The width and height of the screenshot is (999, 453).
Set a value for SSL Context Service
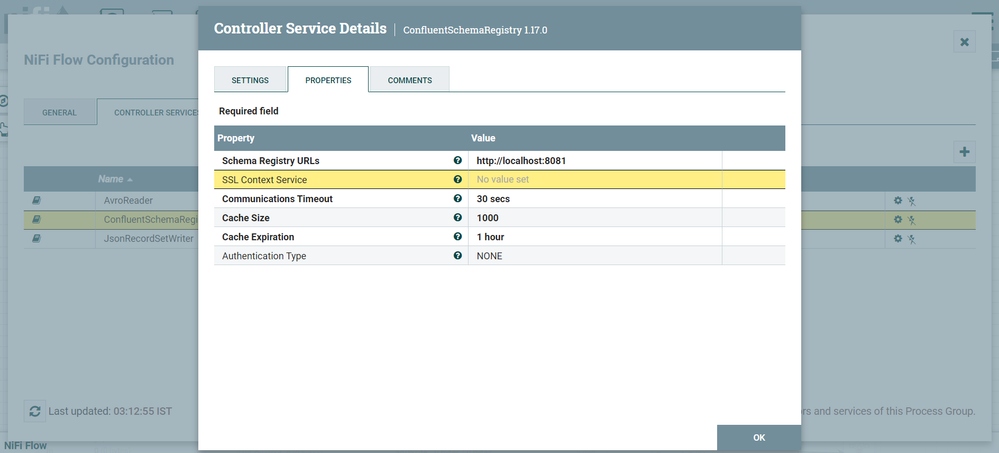coord(595,180)
